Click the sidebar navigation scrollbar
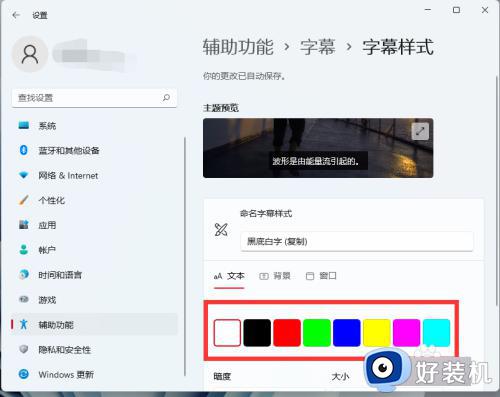This screenshot has height=397, width=500. coord(185,257)
